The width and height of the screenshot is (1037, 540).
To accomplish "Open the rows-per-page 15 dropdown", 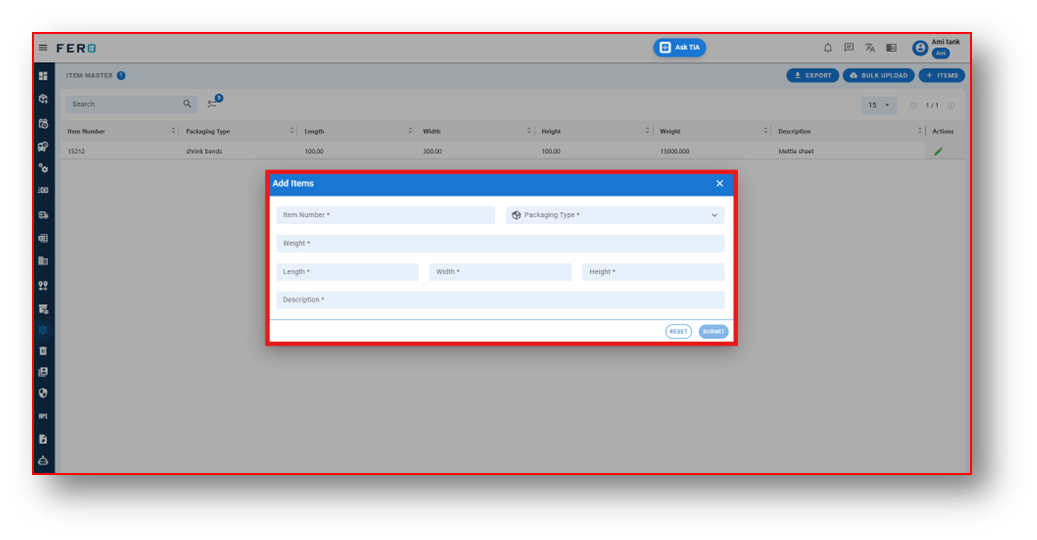I will [879, 105].
